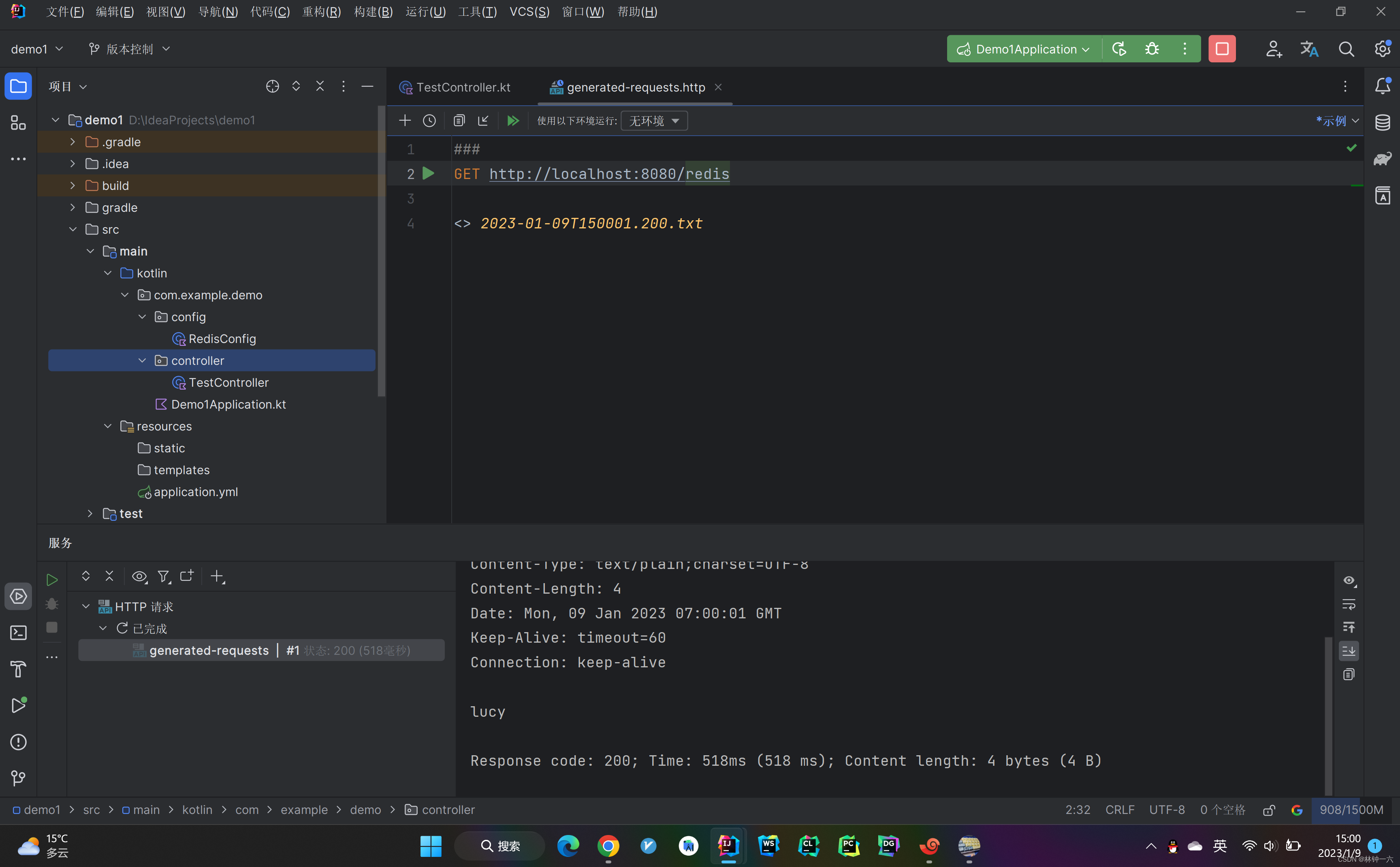Viewport: 1400px width, 867px height.
Task: Toggle the filter in Services panel
Action: 164,576
